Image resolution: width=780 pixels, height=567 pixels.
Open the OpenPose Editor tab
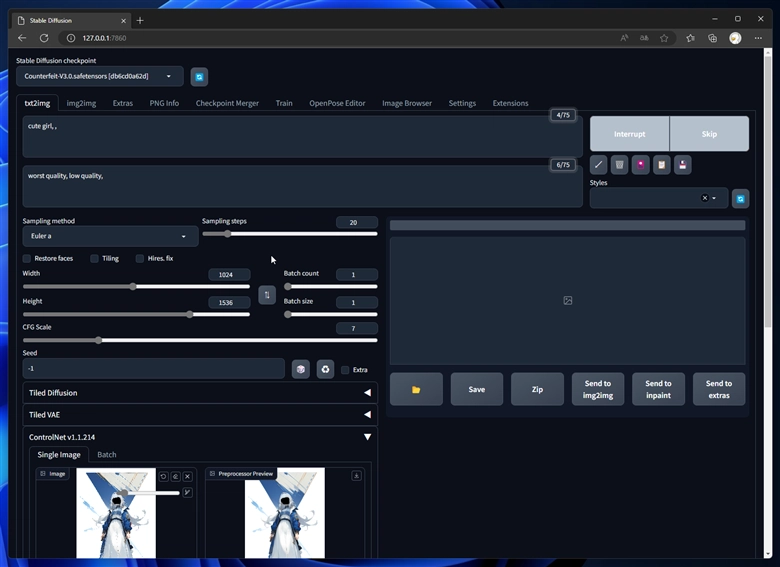[x=337, y=103]
